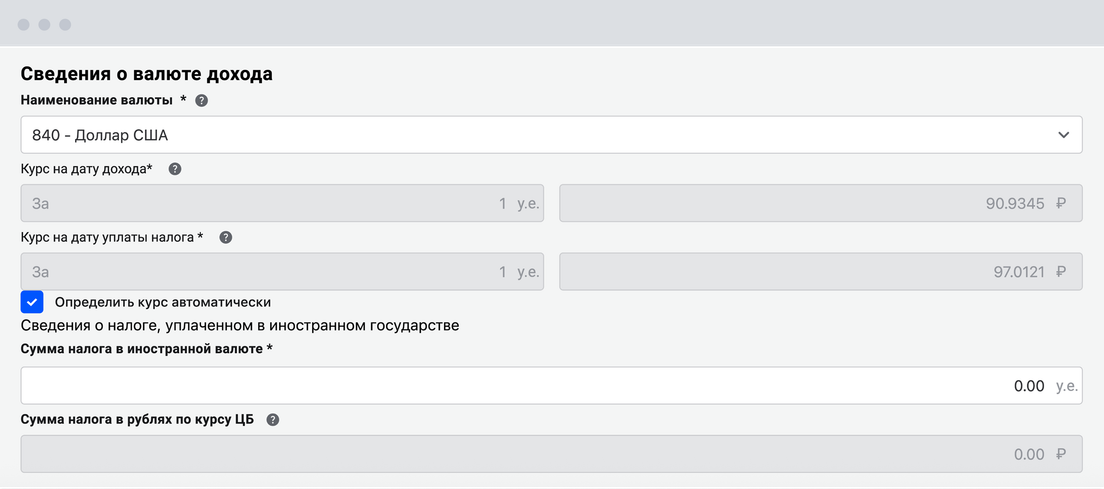Open help for Курс на дату уплаты налога
Viewport: 1104px width, 489px height.
tap(226, 238)
